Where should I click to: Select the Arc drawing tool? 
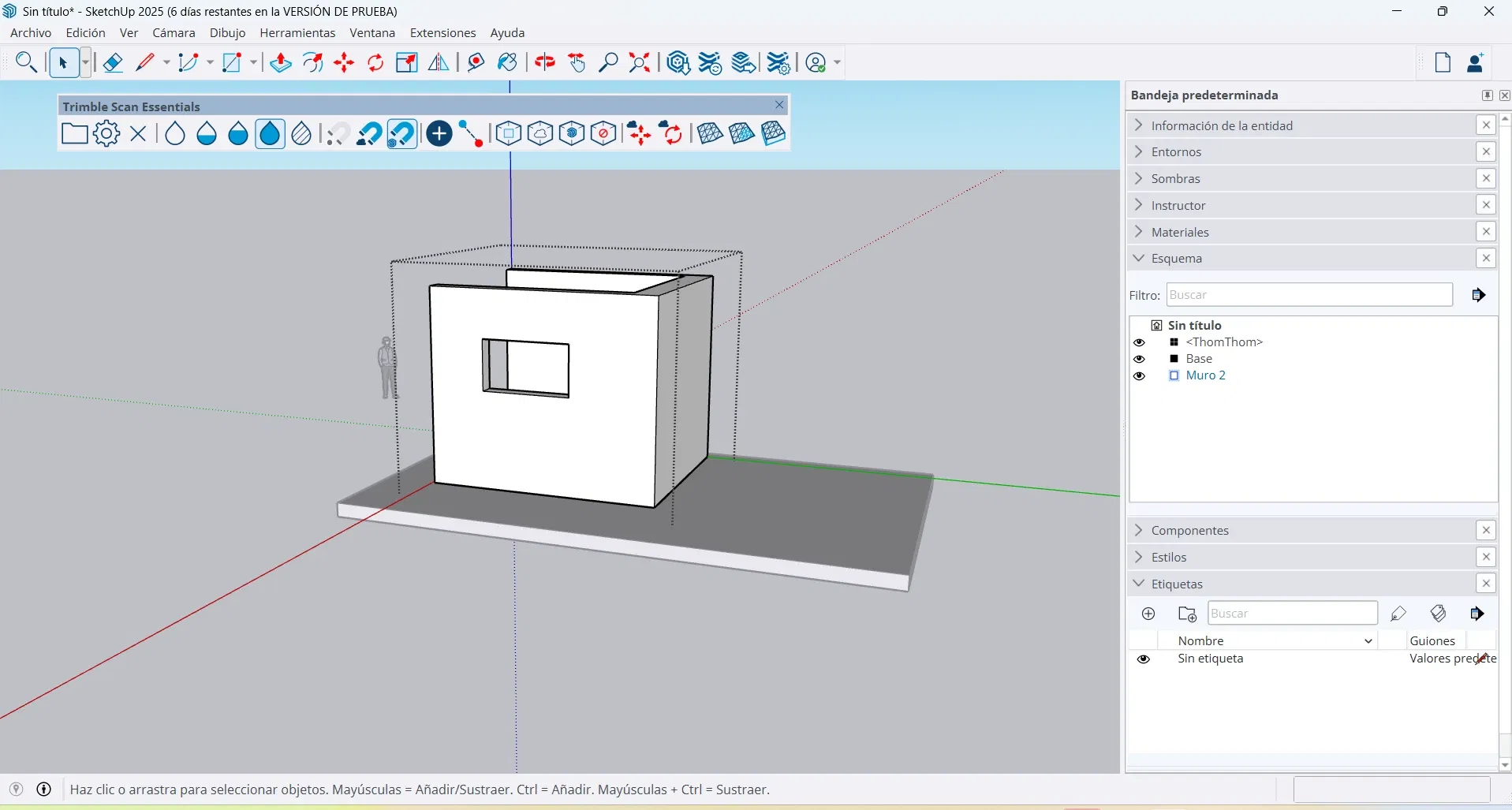(188, 62)
